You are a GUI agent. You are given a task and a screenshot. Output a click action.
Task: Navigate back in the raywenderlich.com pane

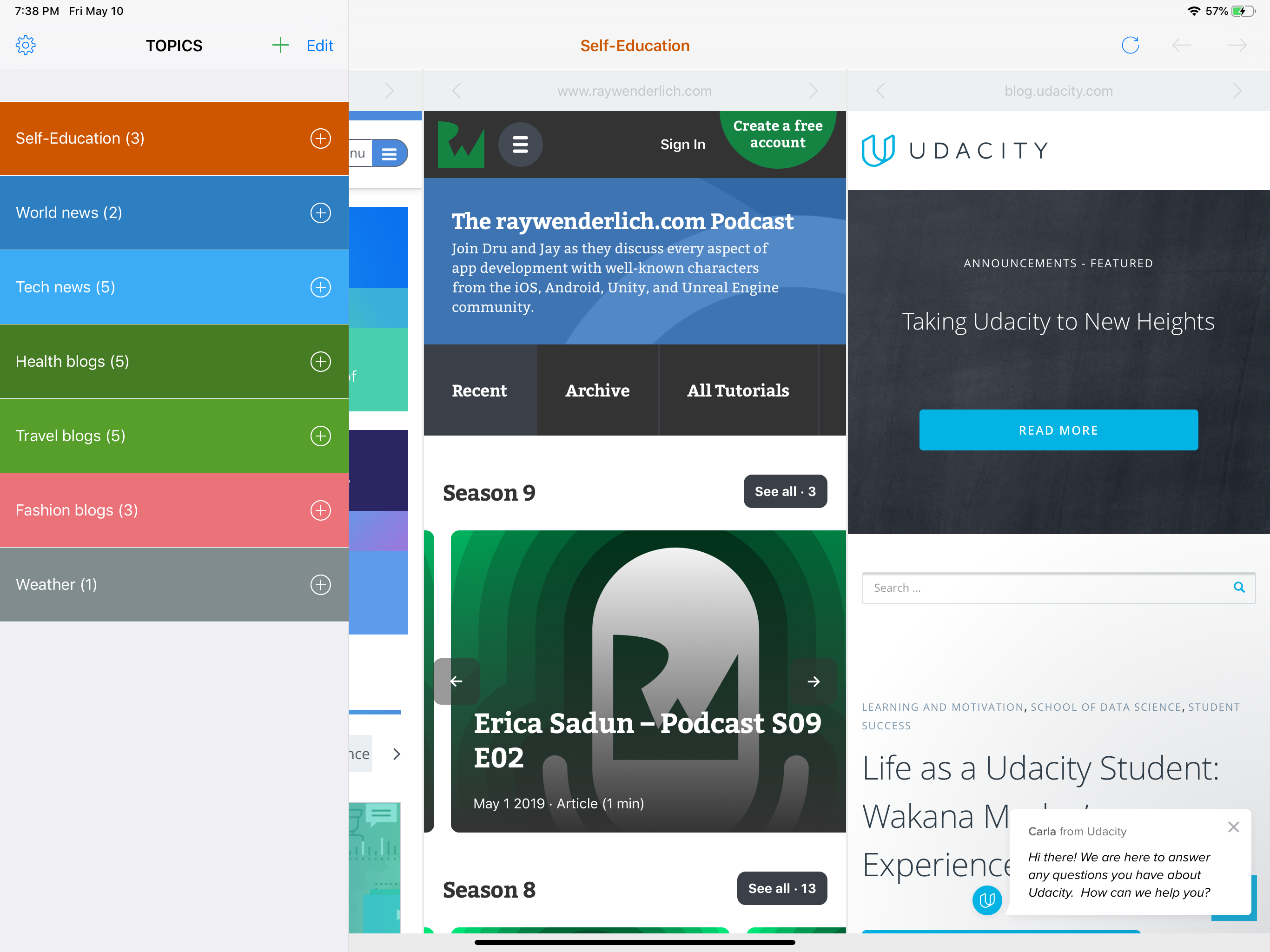457,91
